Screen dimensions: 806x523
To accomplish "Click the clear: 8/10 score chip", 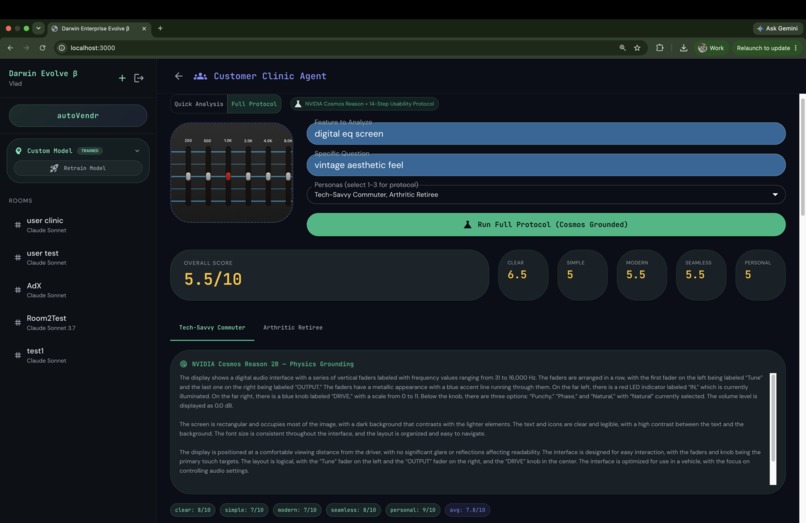I will tap(193, 510).
